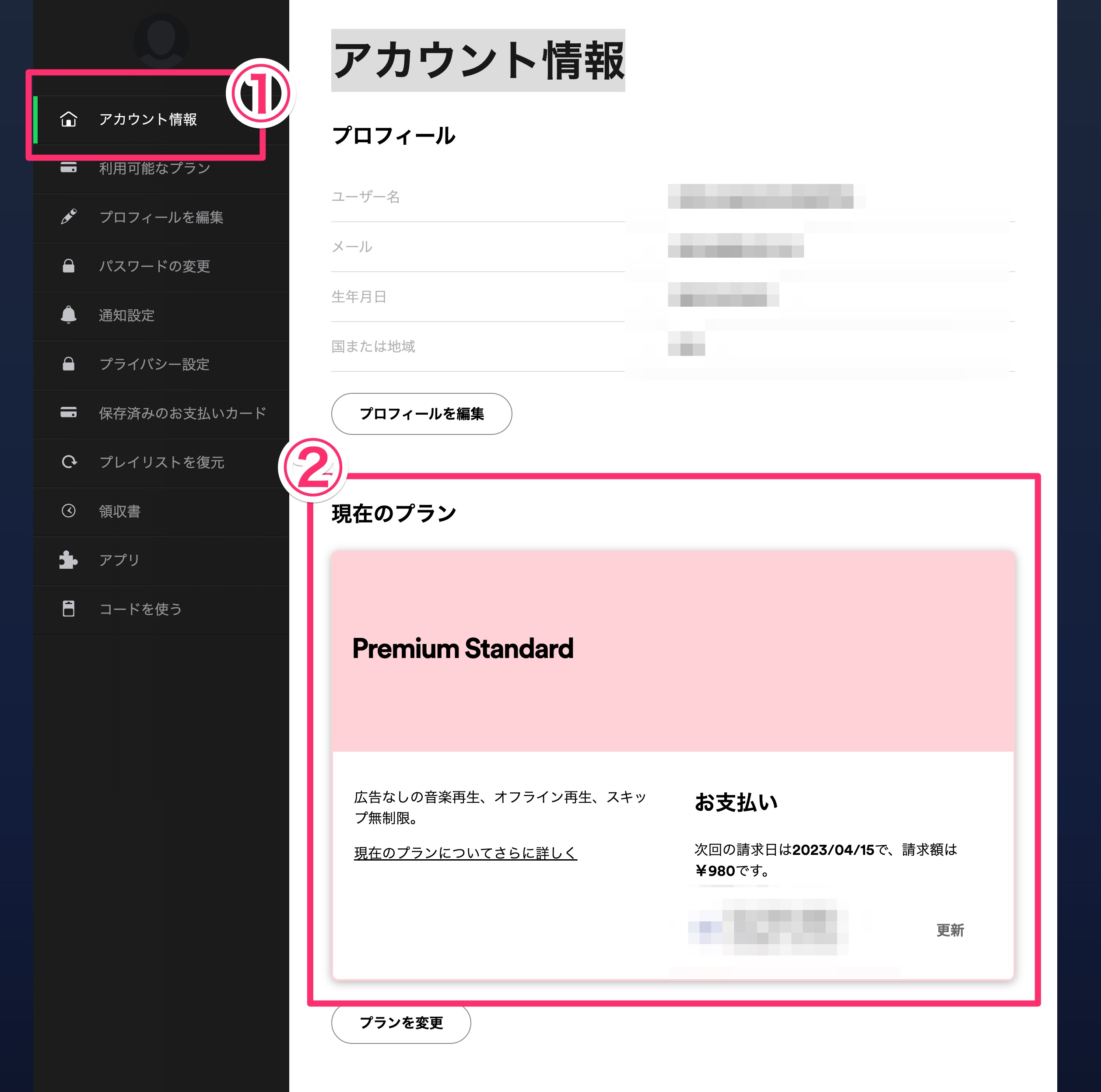1101x1092 pixels.
Task: Click the 更新 payment update link
Action: coord(950,930)
